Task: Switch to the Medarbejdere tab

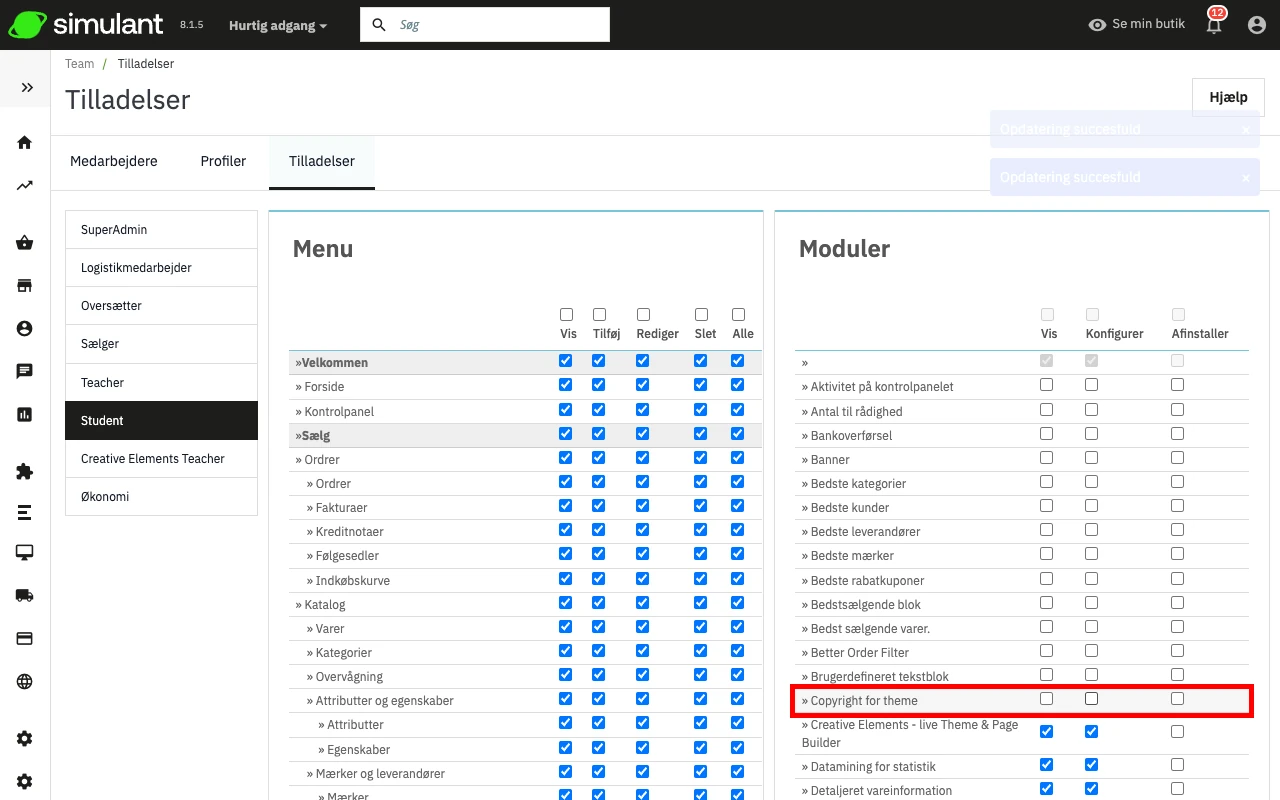Action: (113, 161)
